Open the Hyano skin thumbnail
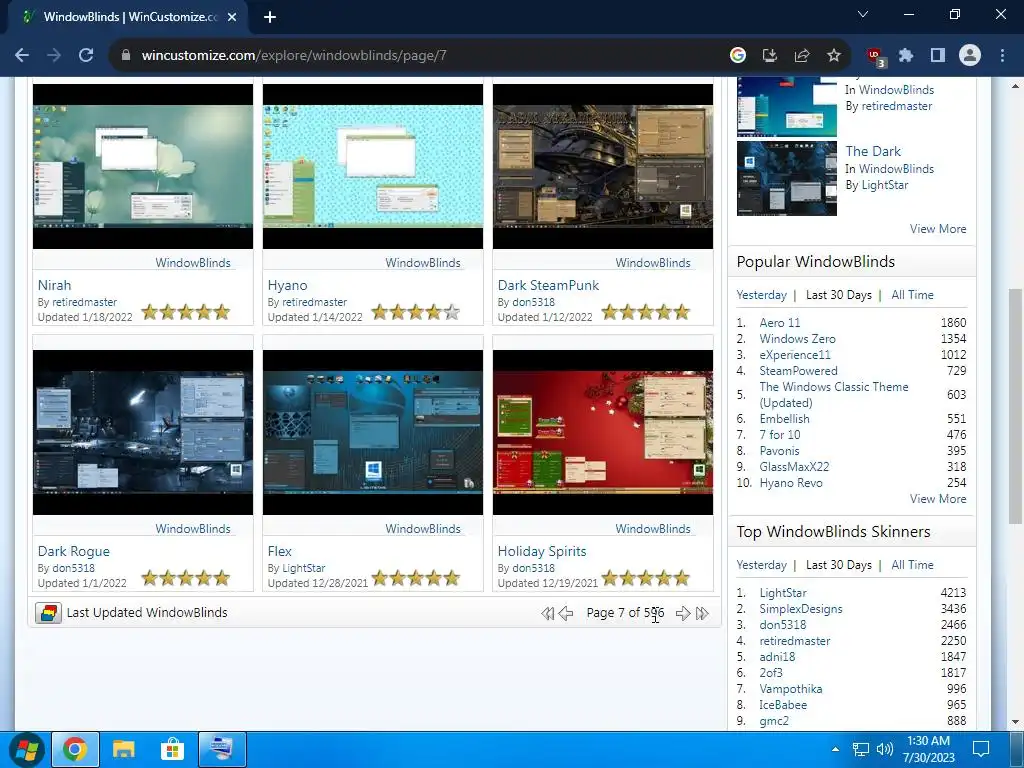The image size is (1024, 768). click(x=373, y=167)
